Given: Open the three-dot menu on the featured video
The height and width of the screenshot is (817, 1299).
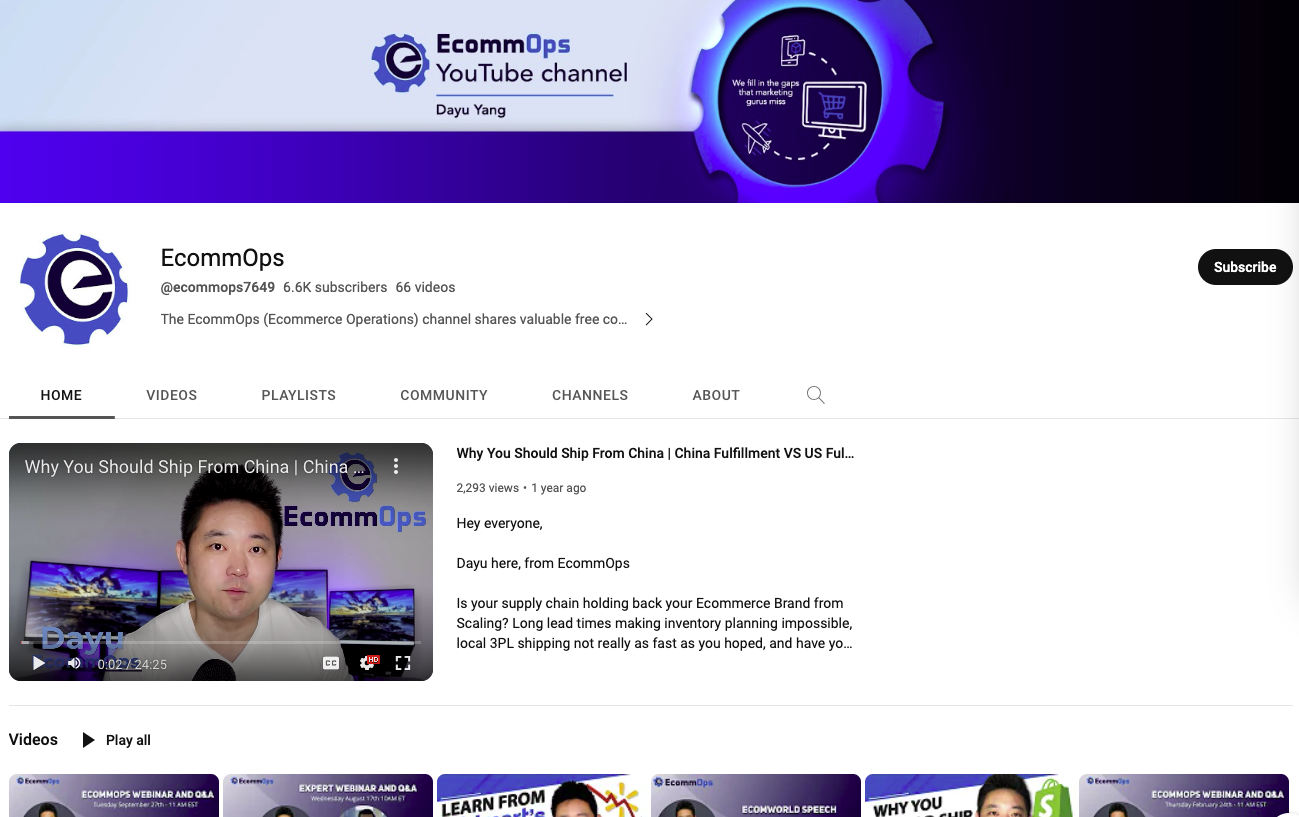Looking at the screenshot, I should [x=395, y=466].
